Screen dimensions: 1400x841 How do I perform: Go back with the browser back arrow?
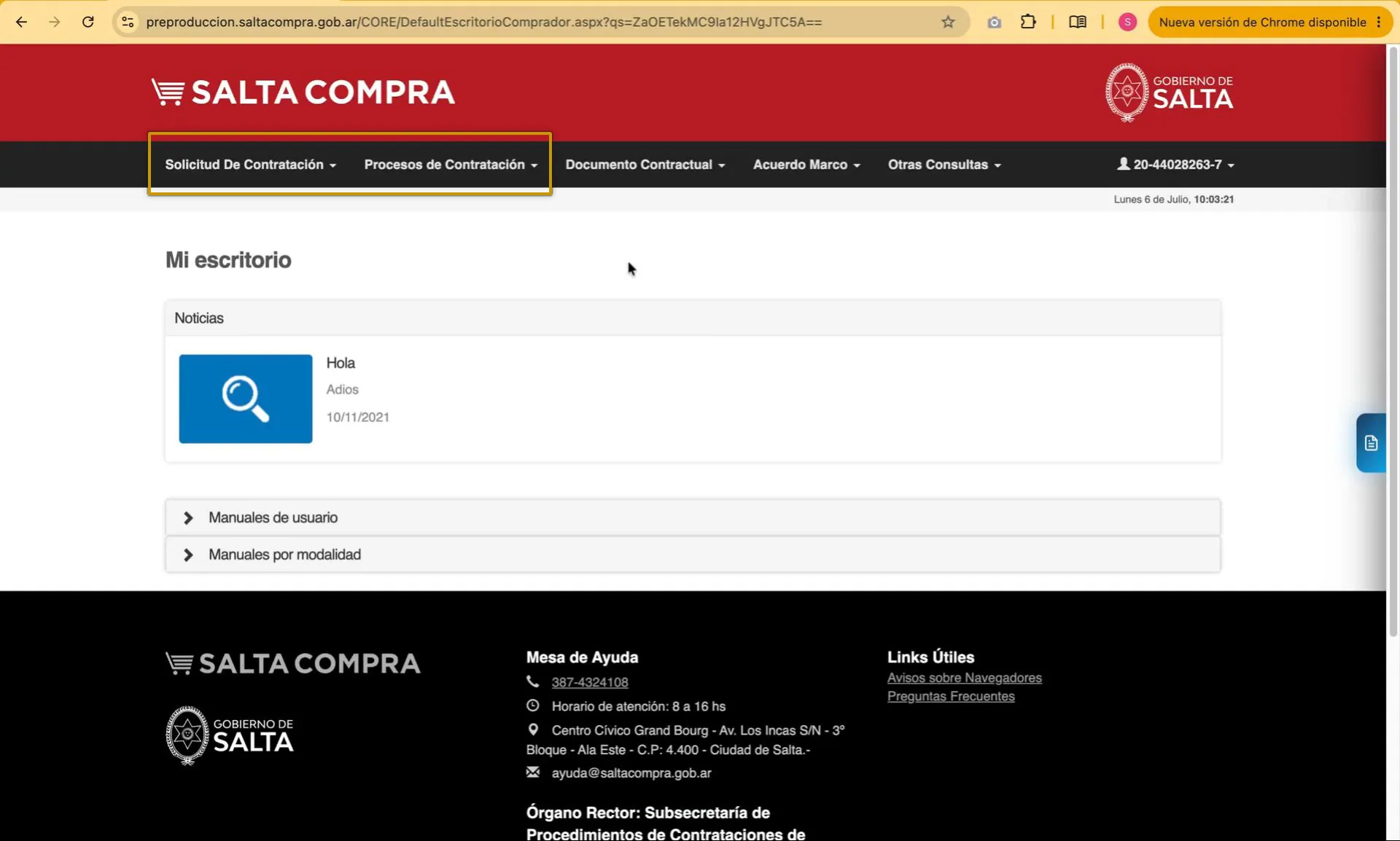pos(21,22)
